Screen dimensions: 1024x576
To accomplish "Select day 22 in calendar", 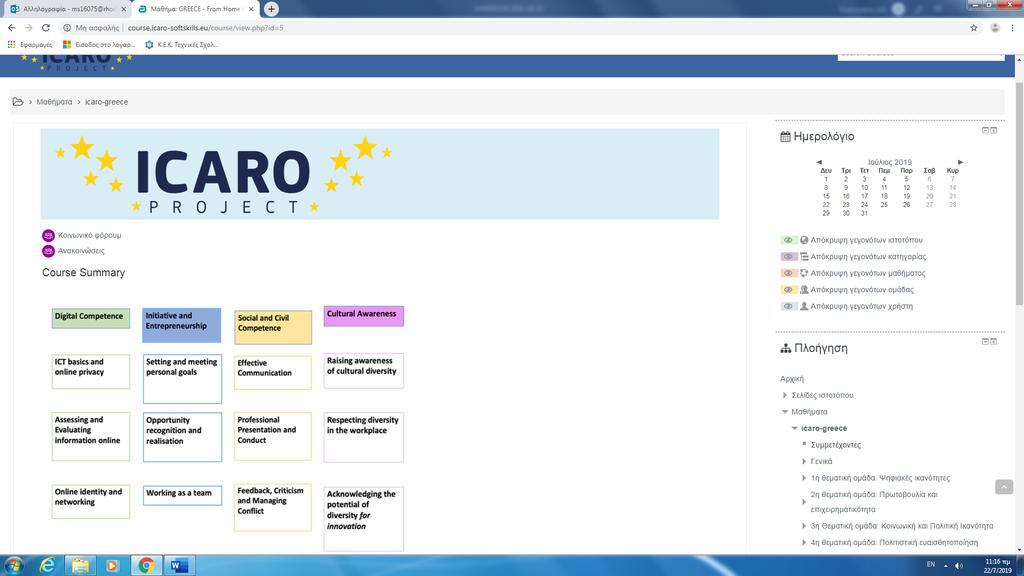I will pyautogui.click(x=825, y=204).
